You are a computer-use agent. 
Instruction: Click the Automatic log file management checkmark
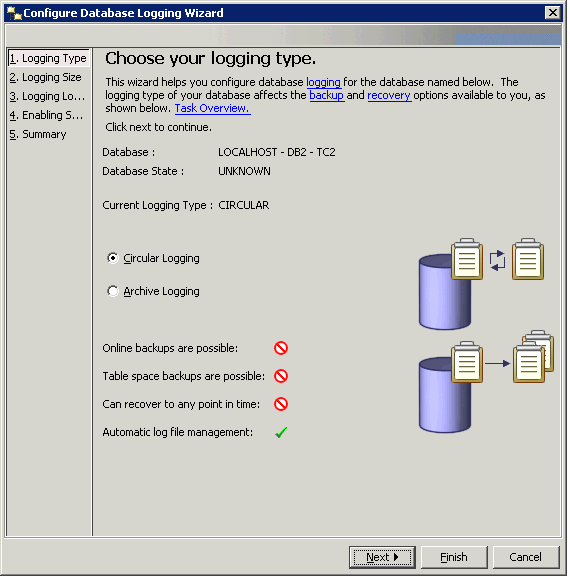point(281,432)
